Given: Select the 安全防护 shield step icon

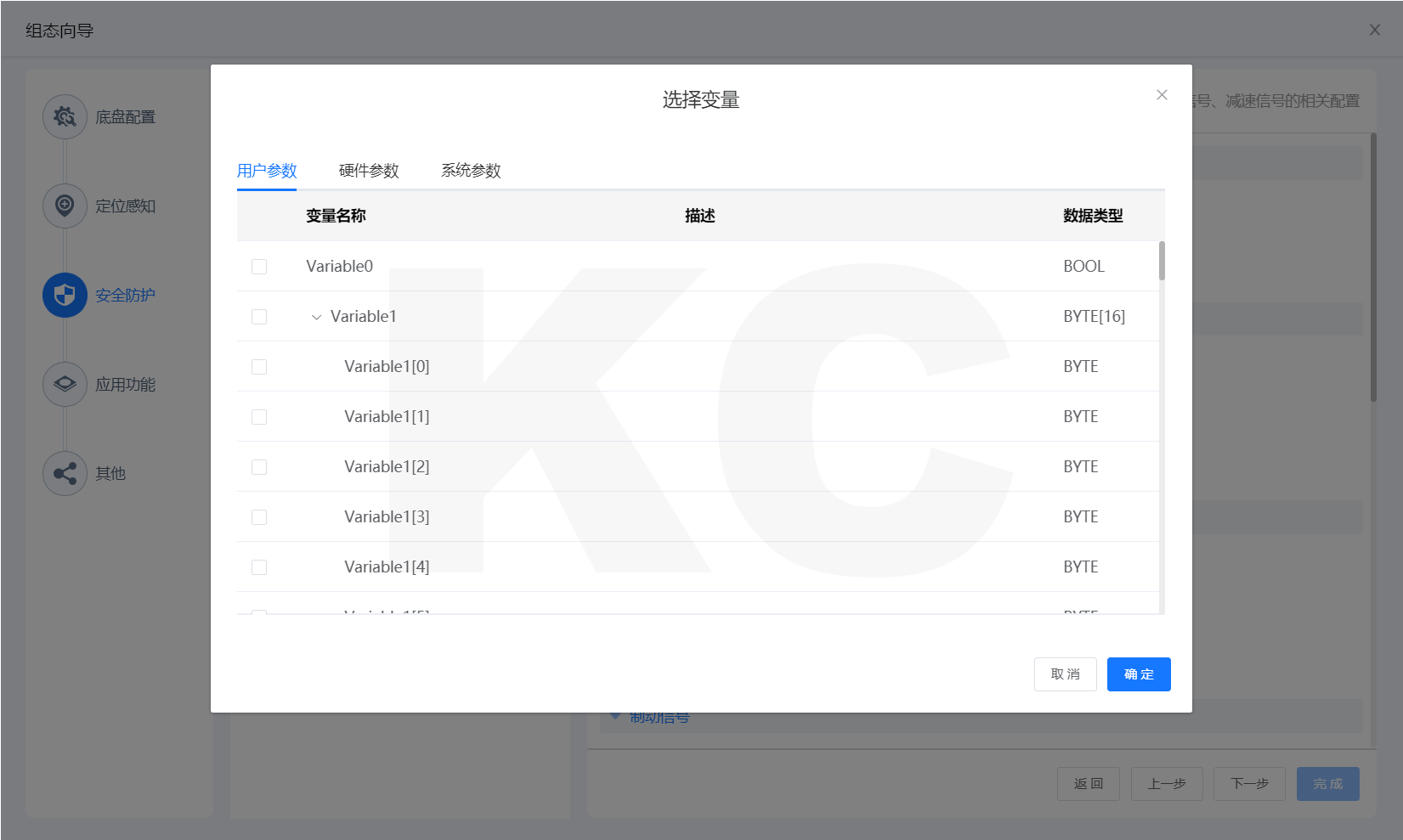Looking at the screenshot, I should (65, 295).
